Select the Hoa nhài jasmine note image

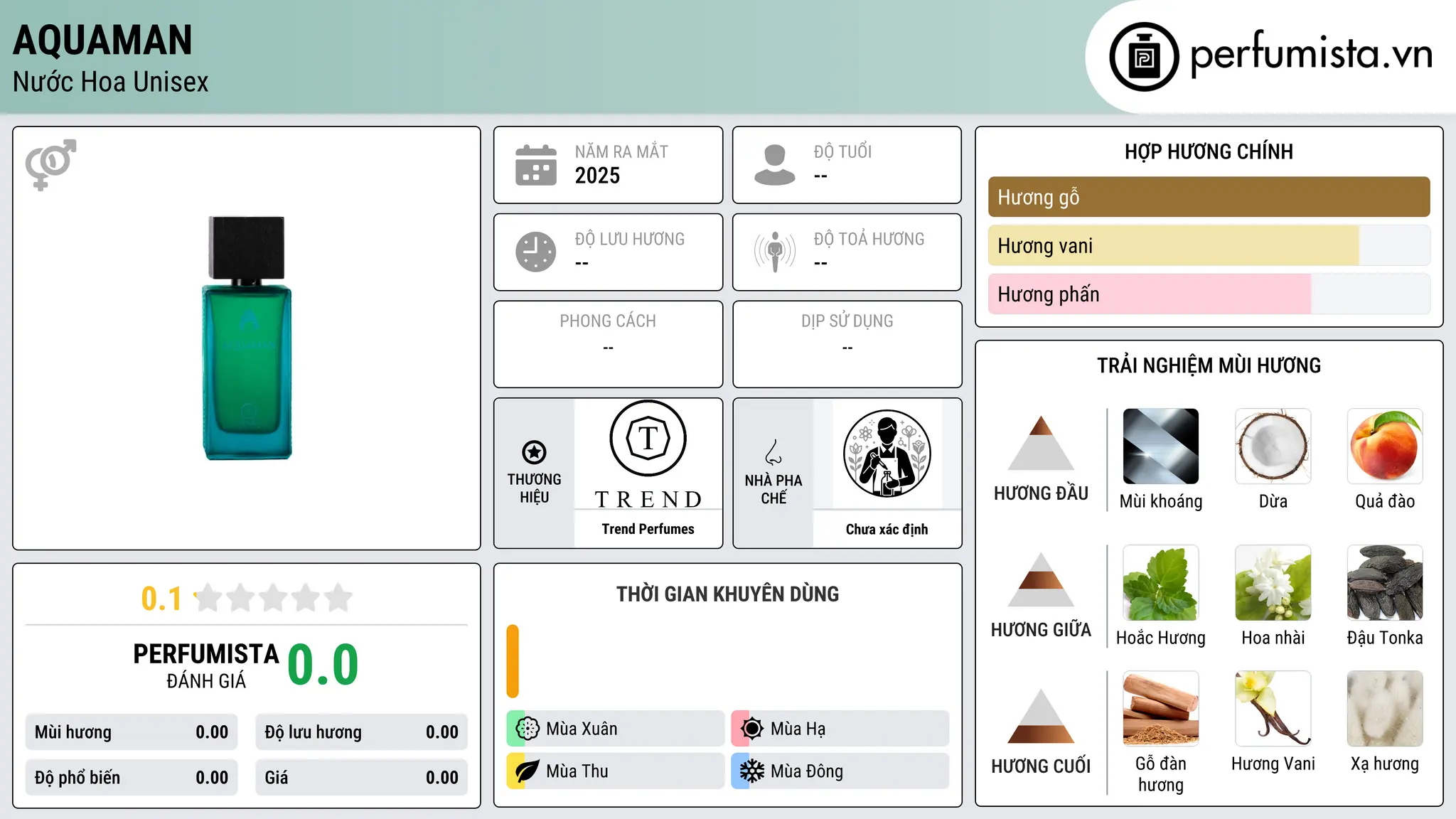tap(1273, 583)
